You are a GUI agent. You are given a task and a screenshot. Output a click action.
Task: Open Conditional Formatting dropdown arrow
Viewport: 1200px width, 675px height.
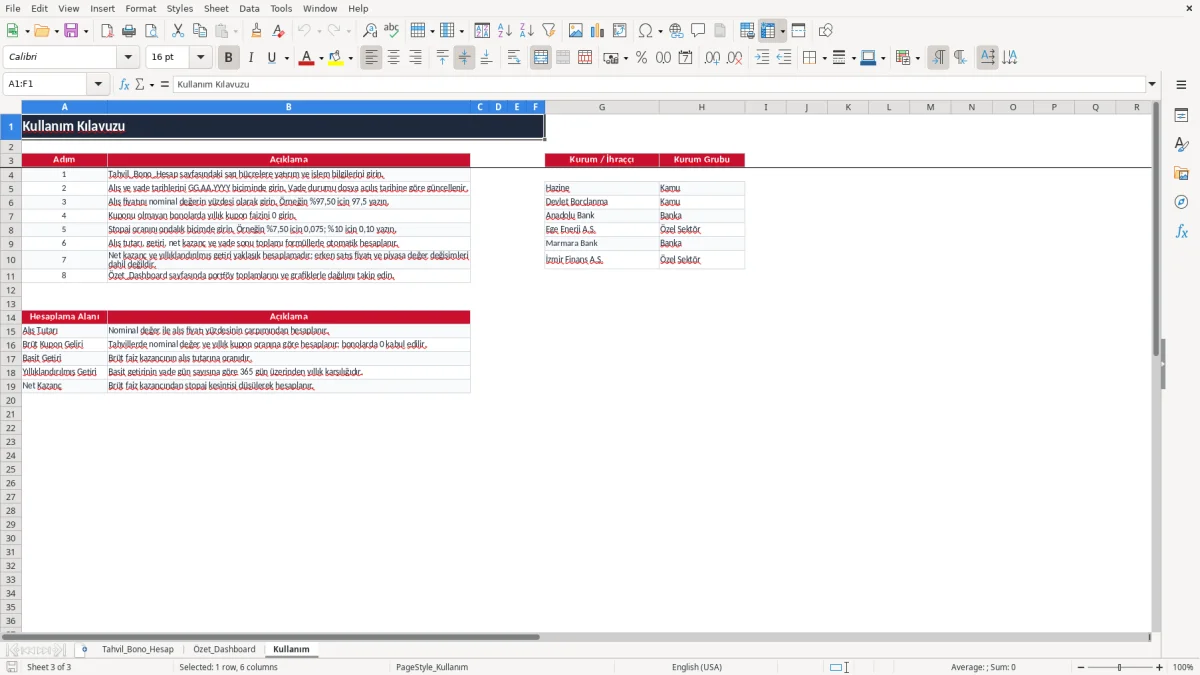[x=917, y=58]
